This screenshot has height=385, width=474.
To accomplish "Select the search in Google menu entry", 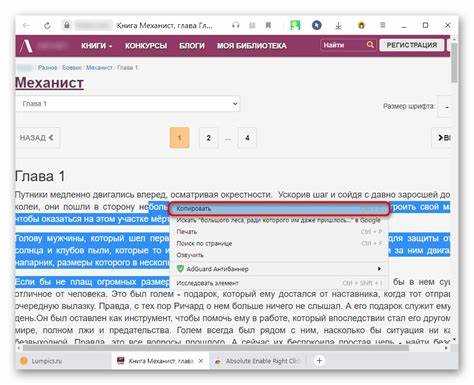I will click(279, 220).
